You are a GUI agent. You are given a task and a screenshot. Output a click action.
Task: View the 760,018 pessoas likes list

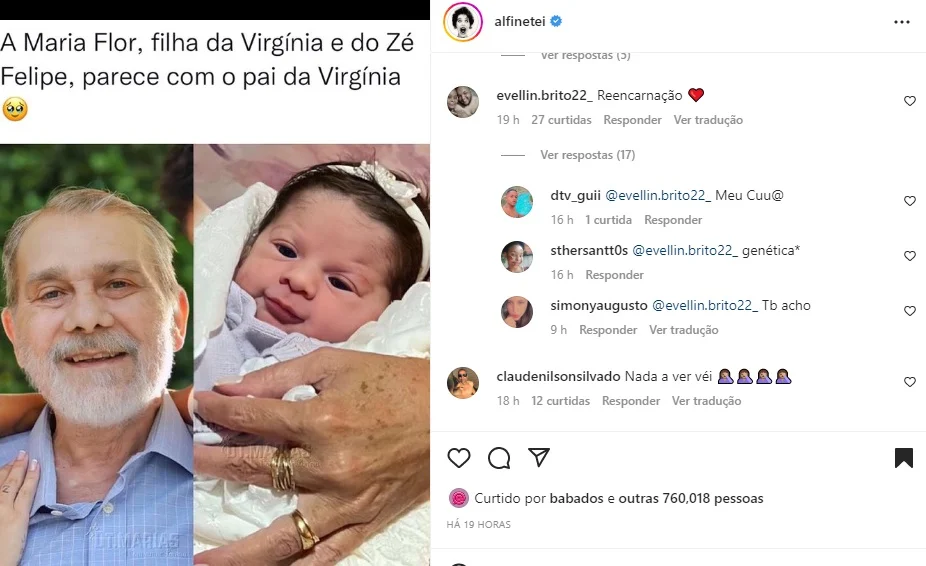[713, 498]
